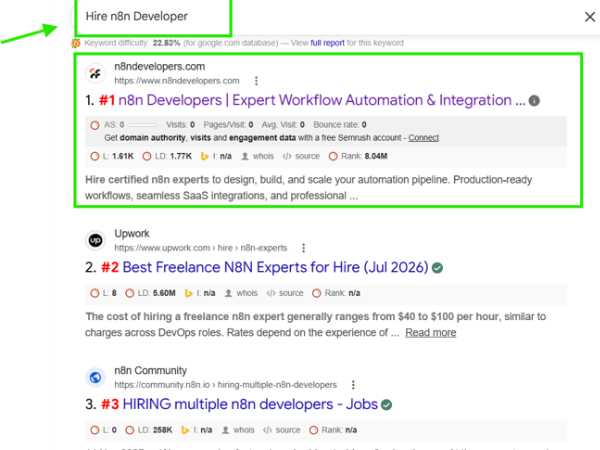Click the Upwork favicon
The height and width of the screenshot is (450, 600).
tap(95, 240)
